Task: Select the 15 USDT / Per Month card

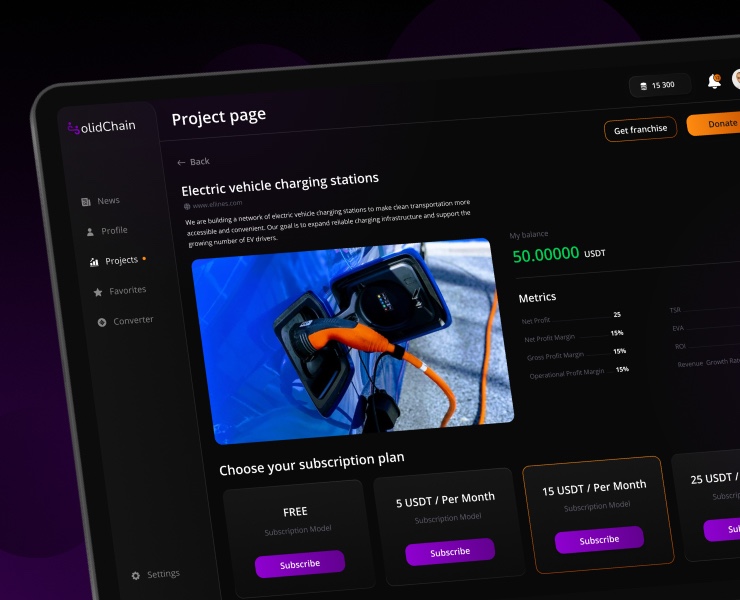Action: pyautogui.click(x=598, y=515)
